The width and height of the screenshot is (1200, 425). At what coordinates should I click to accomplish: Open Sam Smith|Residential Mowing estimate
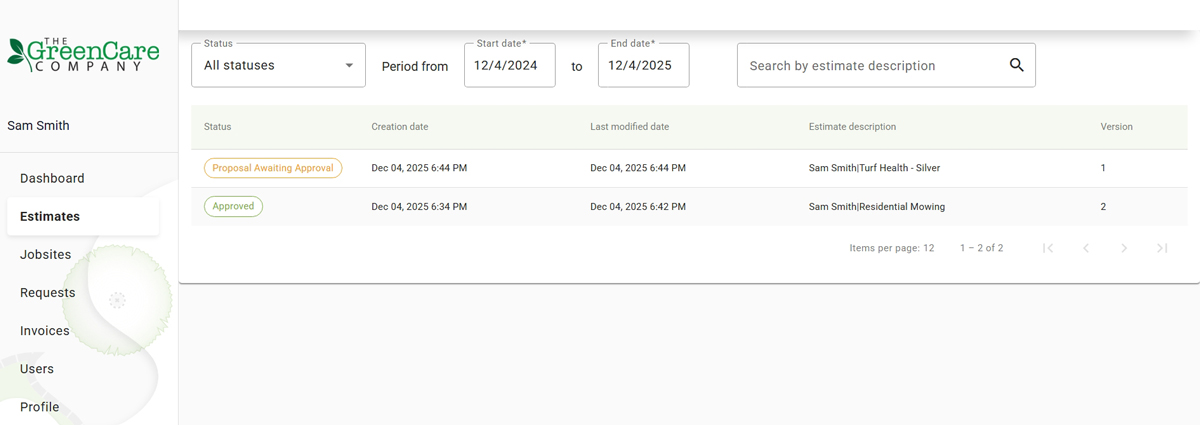point(877,207)
